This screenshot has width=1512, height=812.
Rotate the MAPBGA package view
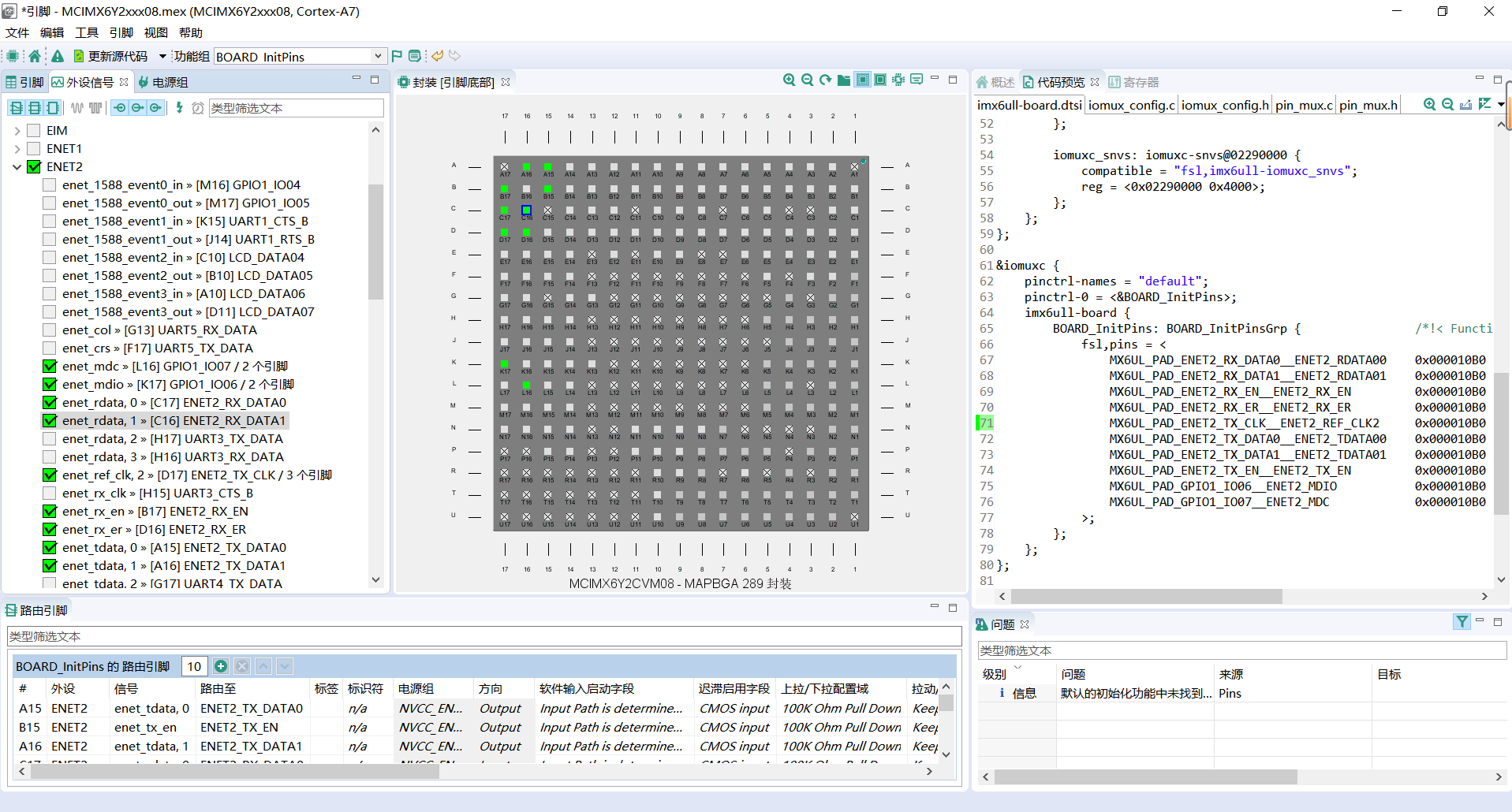pyautogui.click(x=824, y=80)
